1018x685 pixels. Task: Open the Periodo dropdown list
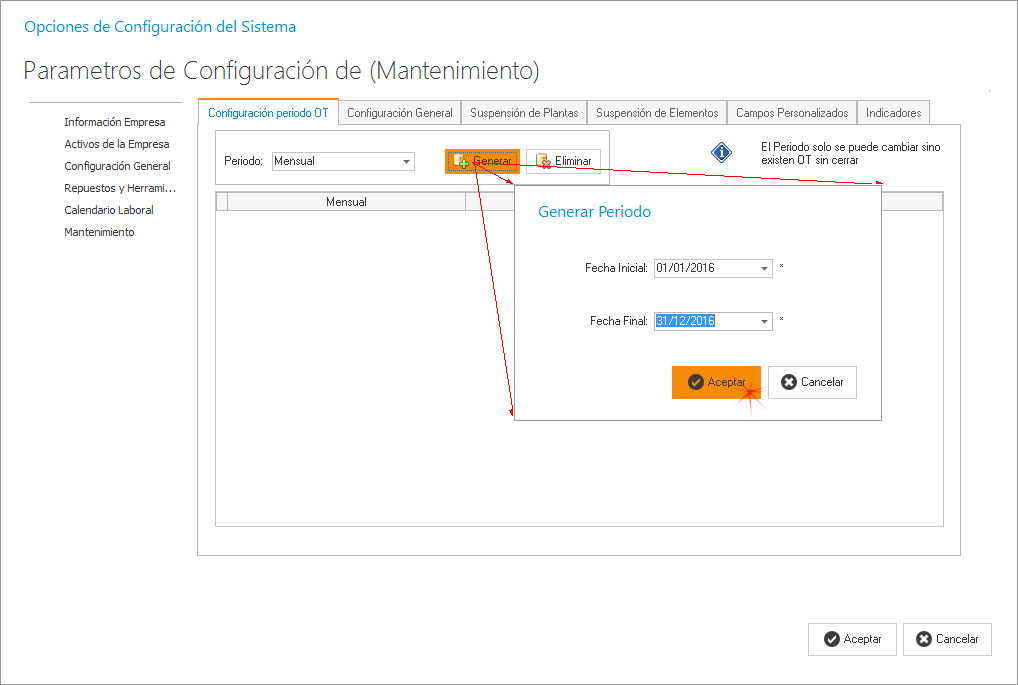point(406,161)
